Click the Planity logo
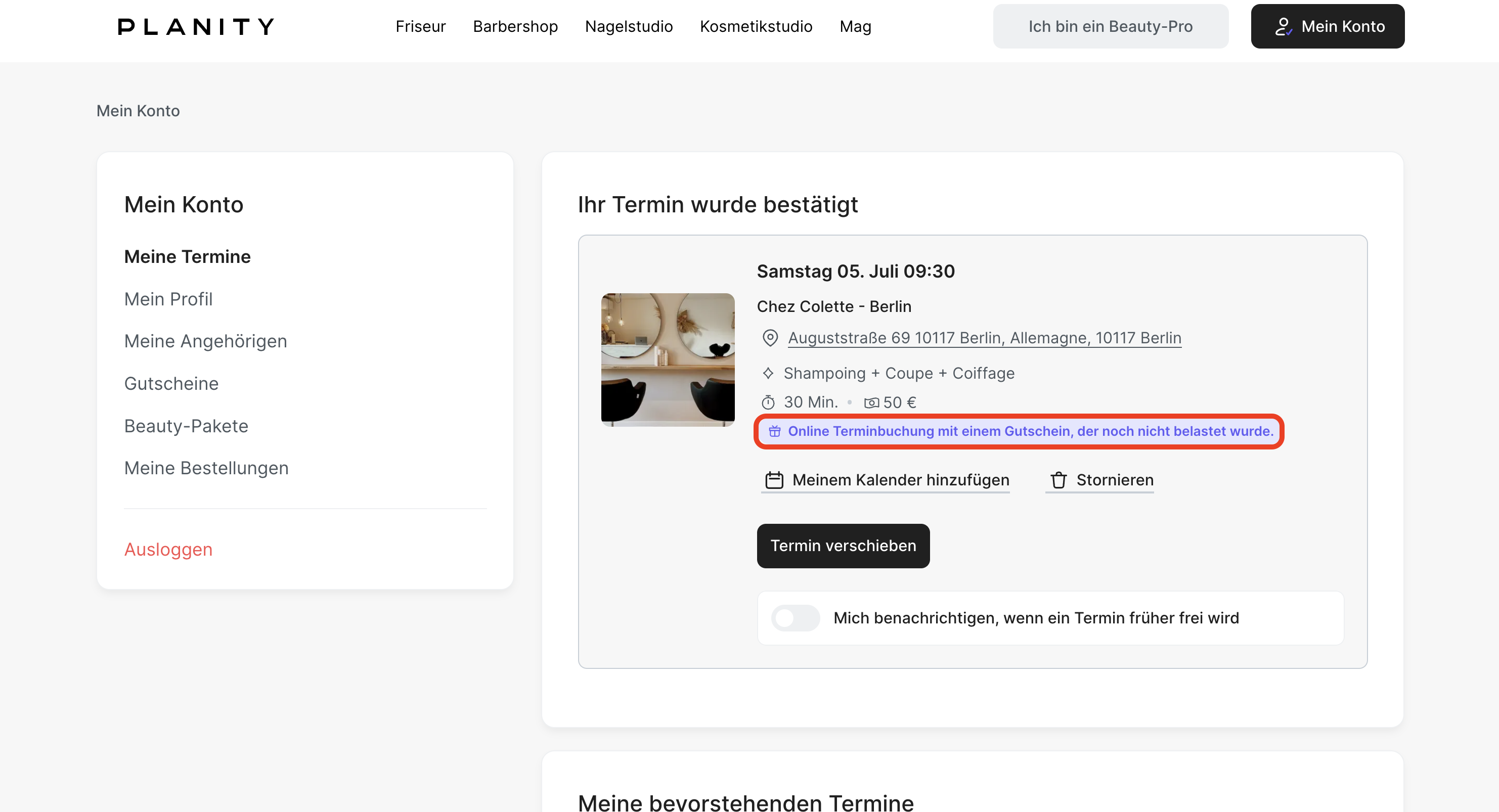 coord(196,26)
